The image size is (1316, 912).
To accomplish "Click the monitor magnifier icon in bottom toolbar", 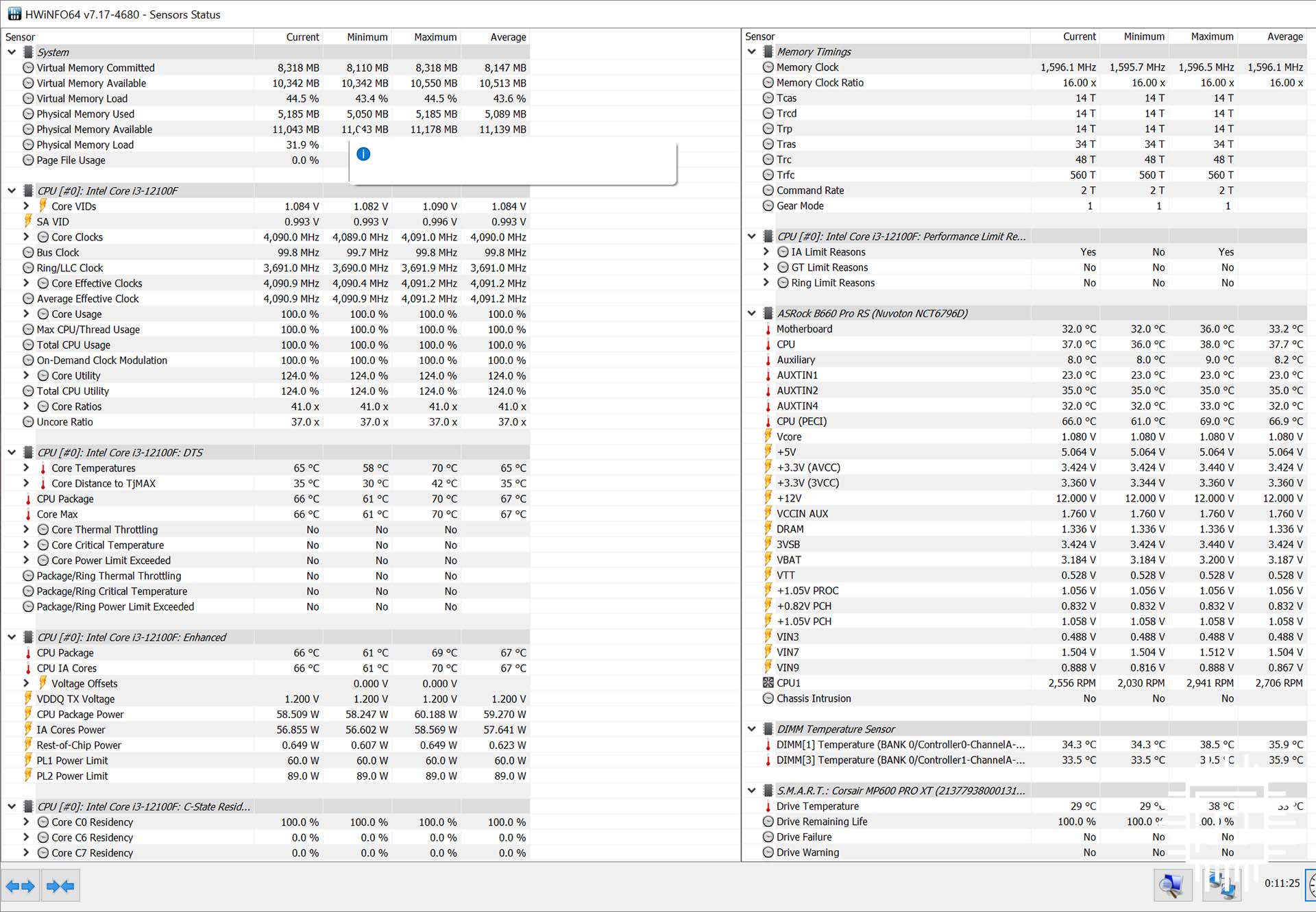I will pyautogui.click(x=1172, y=885).
